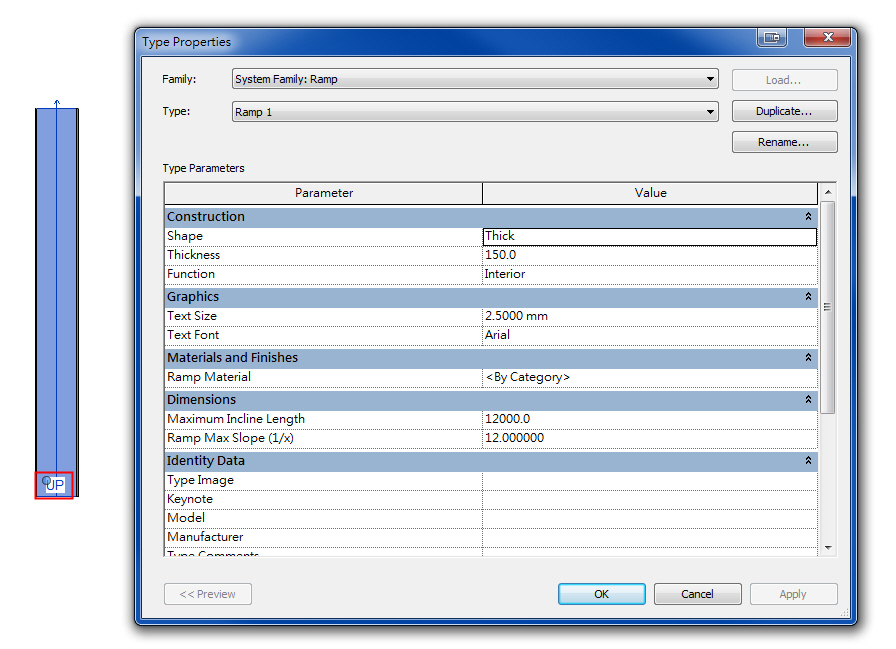The height and width of the screenshot is (649, 896).
Task: Click the Type Image value cell
Action: [x=650, y=480]
